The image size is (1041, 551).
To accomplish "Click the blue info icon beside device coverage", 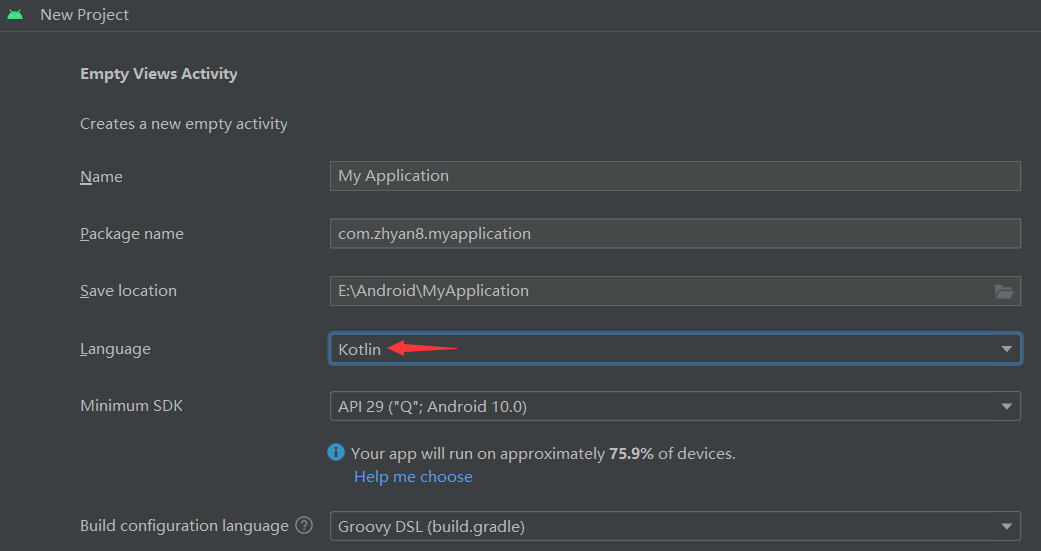I will [x=337, y=453].
